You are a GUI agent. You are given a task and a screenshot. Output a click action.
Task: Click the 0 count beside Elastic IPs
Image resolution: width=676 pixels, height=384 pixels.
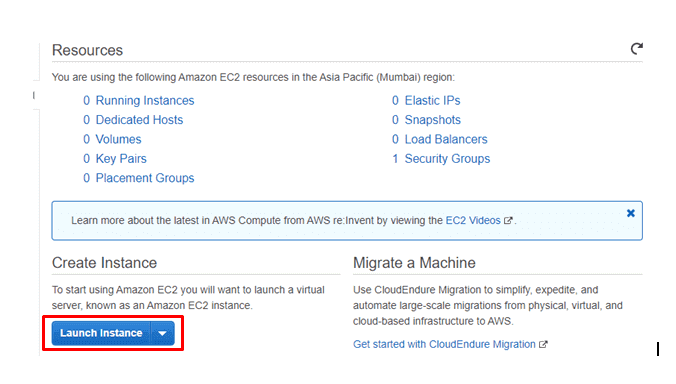tap(395, 100)
